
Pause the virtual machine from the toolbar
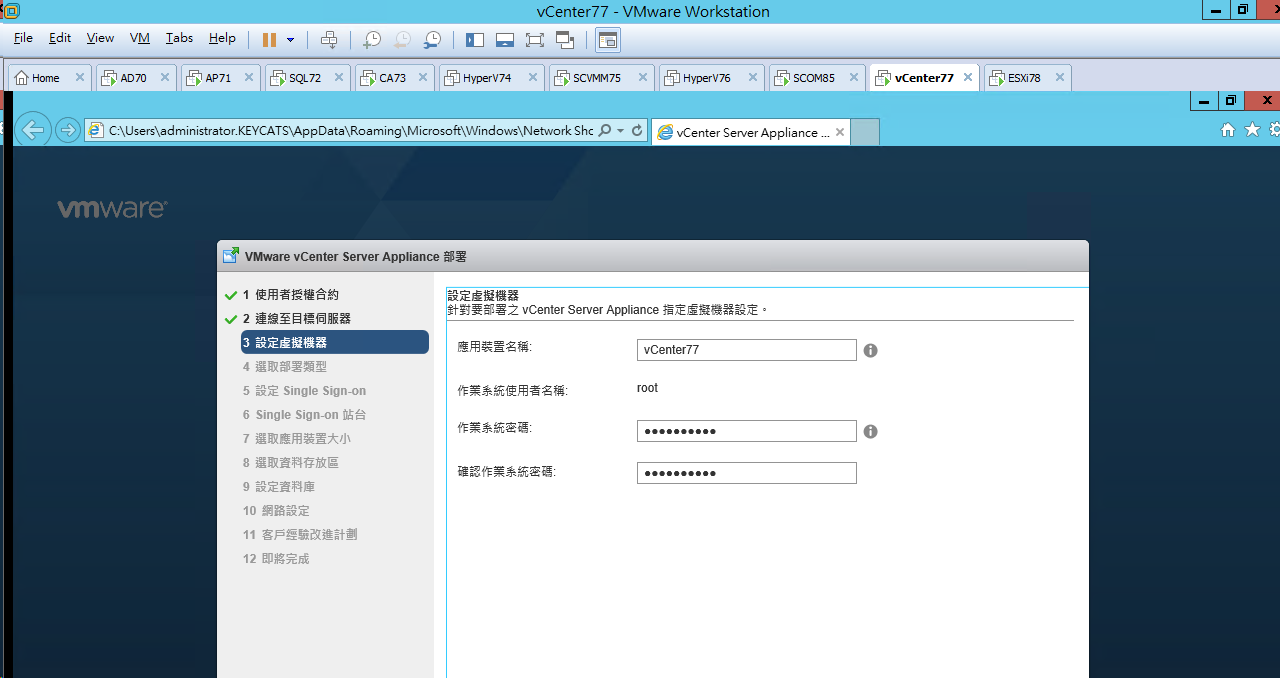[x=269, y=40]
